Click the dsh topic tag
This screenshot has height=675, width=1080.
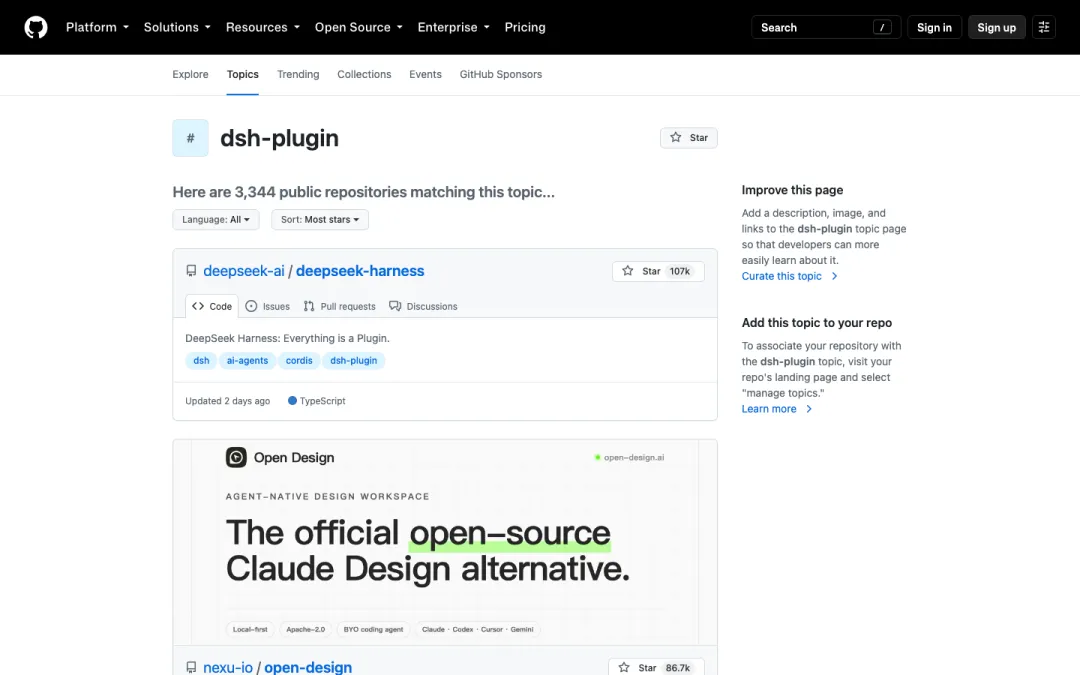201,361
